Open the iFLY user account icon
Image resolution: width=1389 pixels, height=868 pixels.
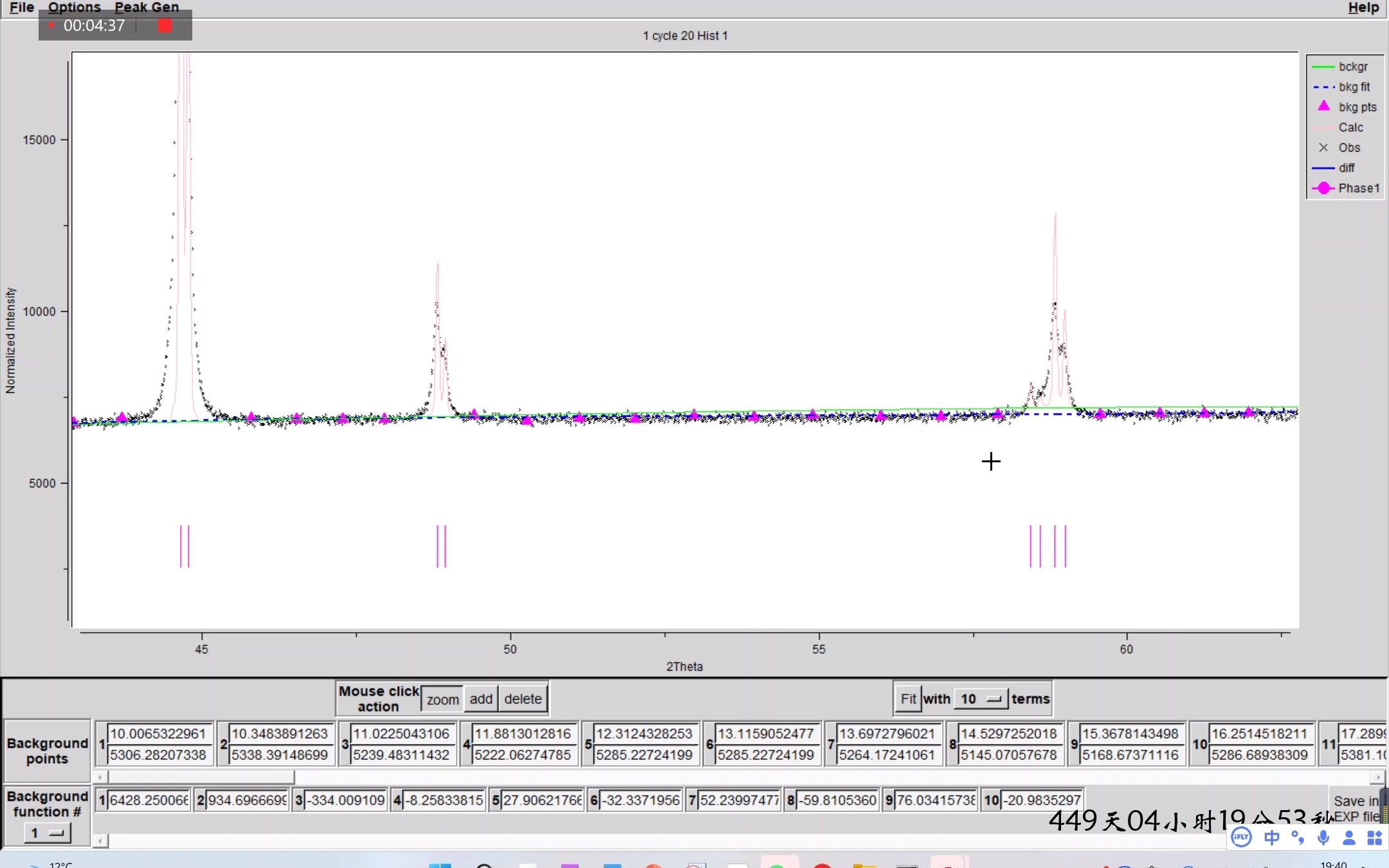(x=1349, y=837)
